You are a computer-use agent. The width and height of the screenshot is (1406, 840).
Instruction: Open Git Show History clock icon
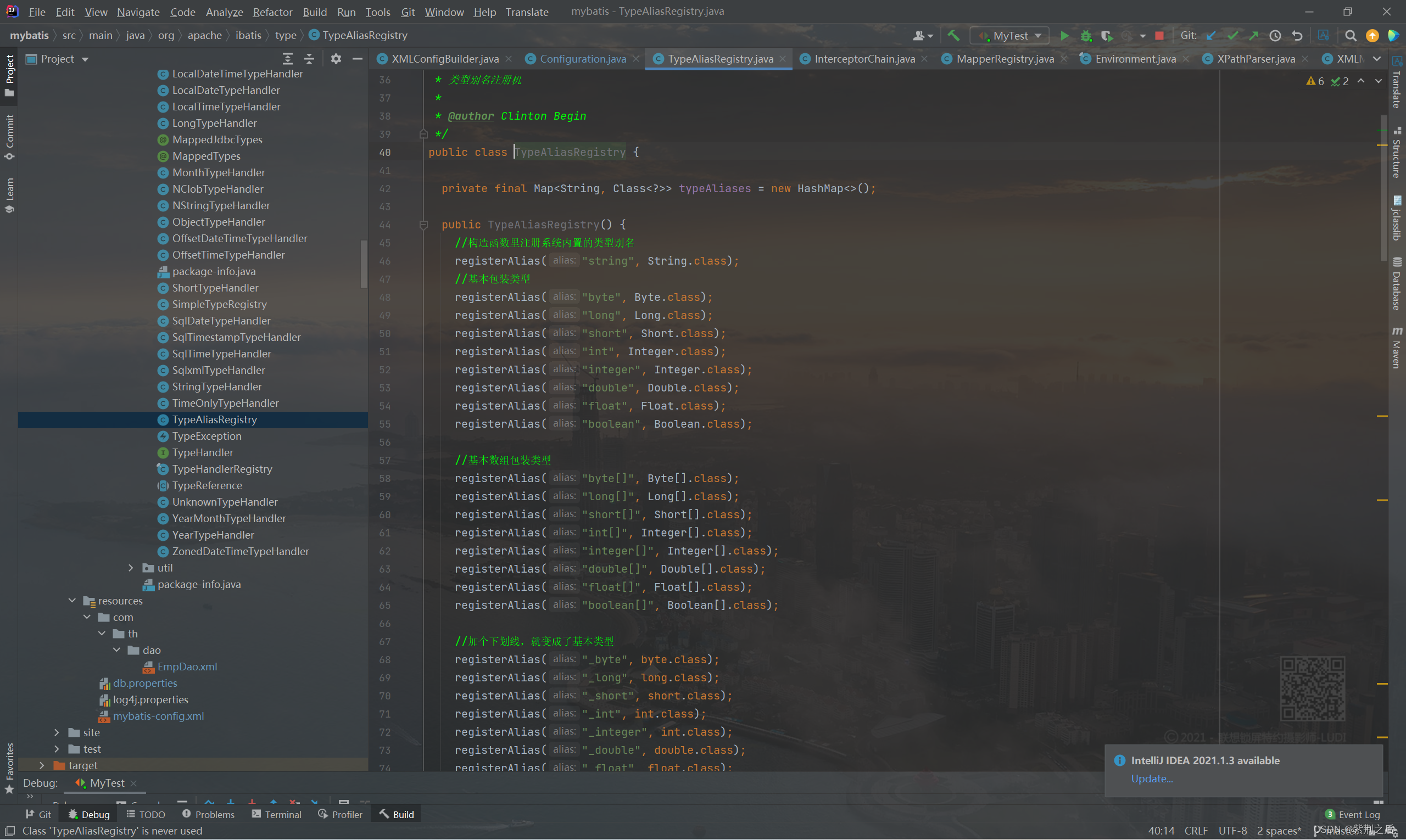[1275, 36]
